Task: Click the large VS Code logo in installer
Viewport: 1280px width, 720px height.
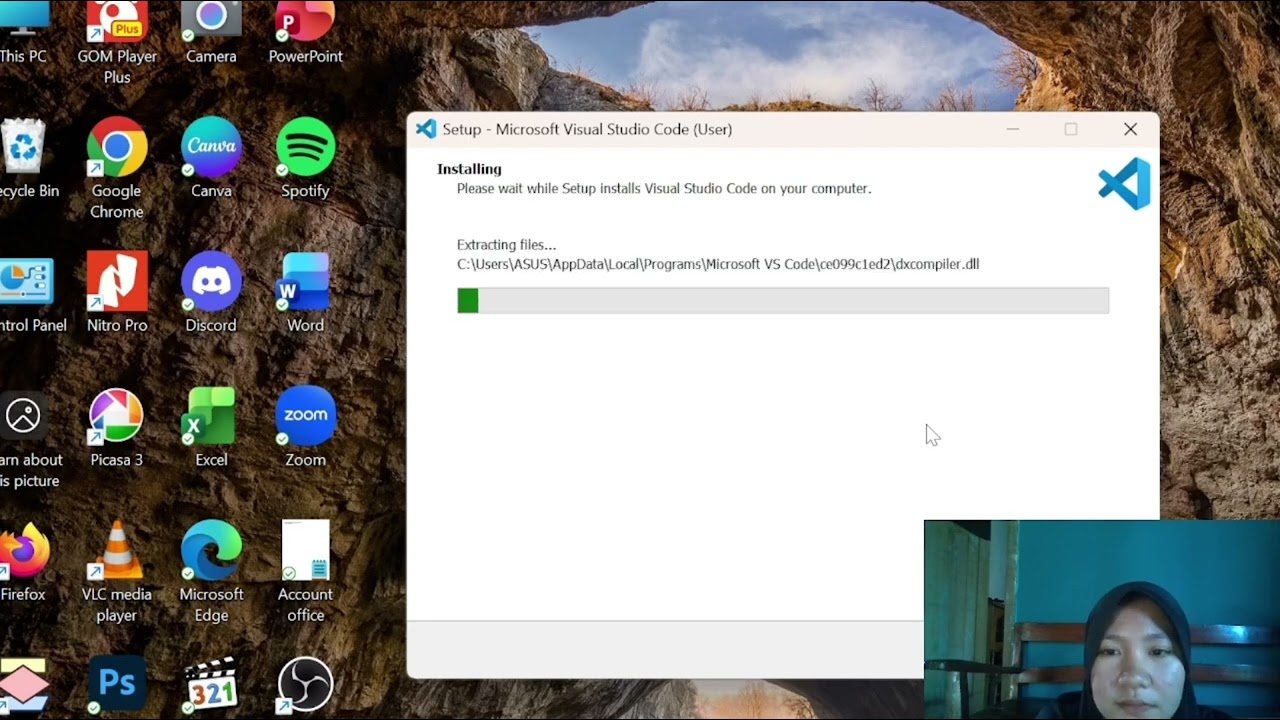Action: tap(1124, 184)
